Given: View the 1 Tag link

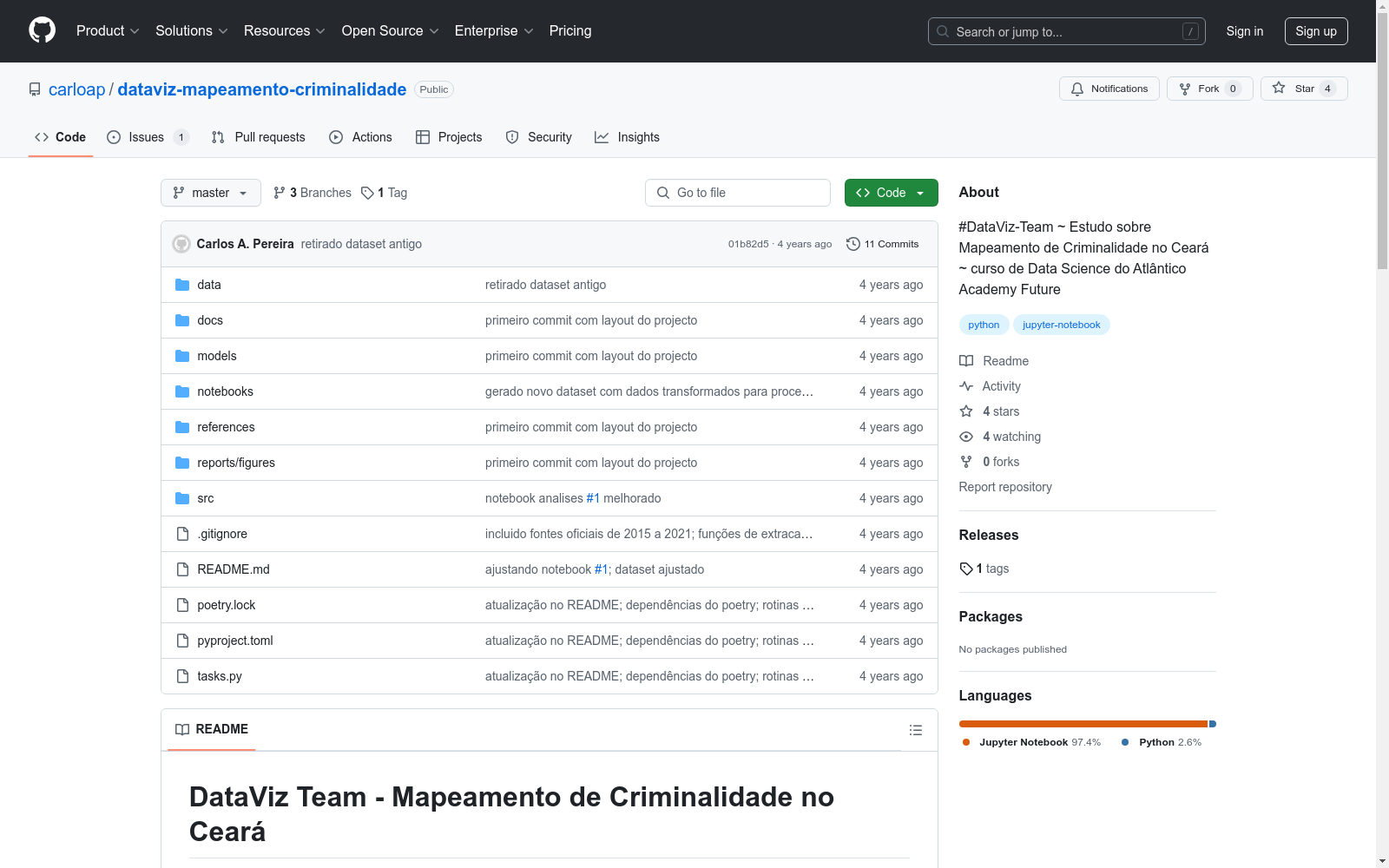Looking at the screenshot, I should (x=385, y=193).
